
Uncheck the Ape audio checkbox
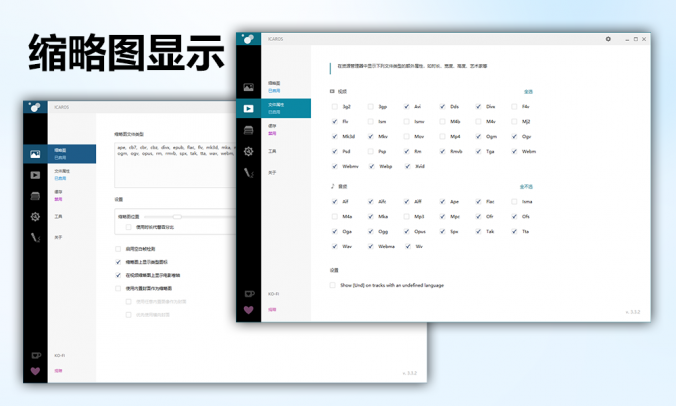click(442, 201)
